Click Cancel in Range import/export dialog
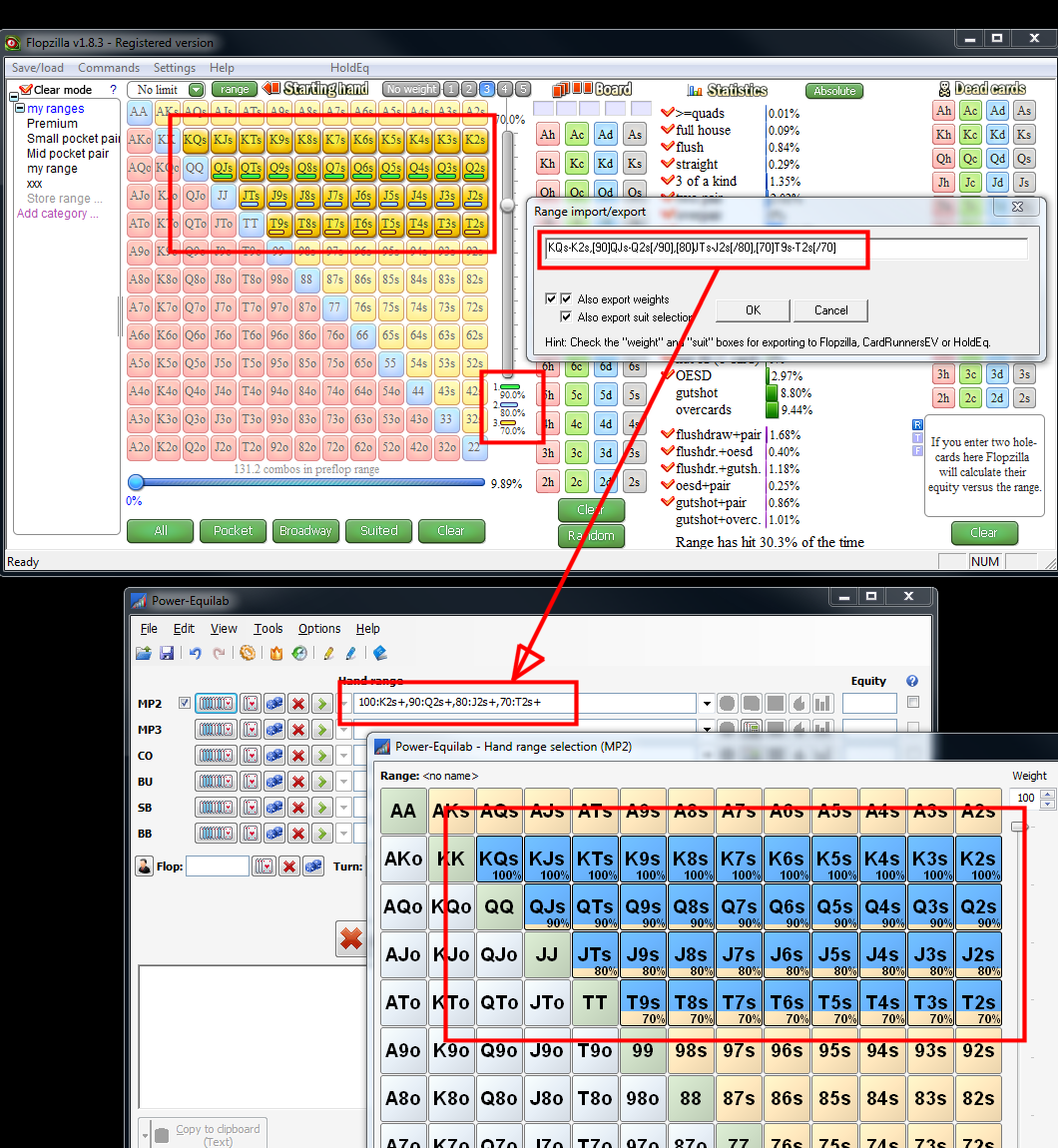1058x1148 pixels. [831, 310]
